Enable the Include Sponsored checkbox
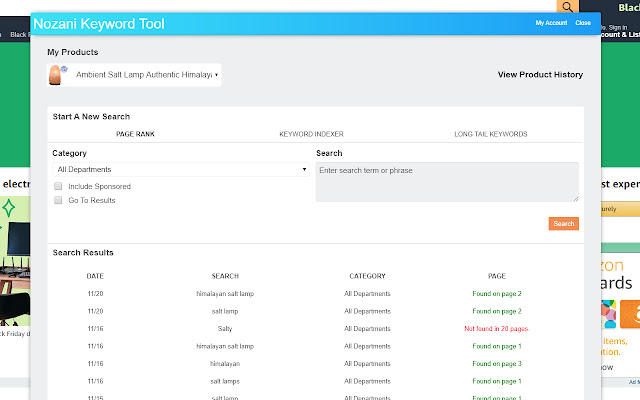The width and height of the screenshot is (640, 400). [58, 186]
